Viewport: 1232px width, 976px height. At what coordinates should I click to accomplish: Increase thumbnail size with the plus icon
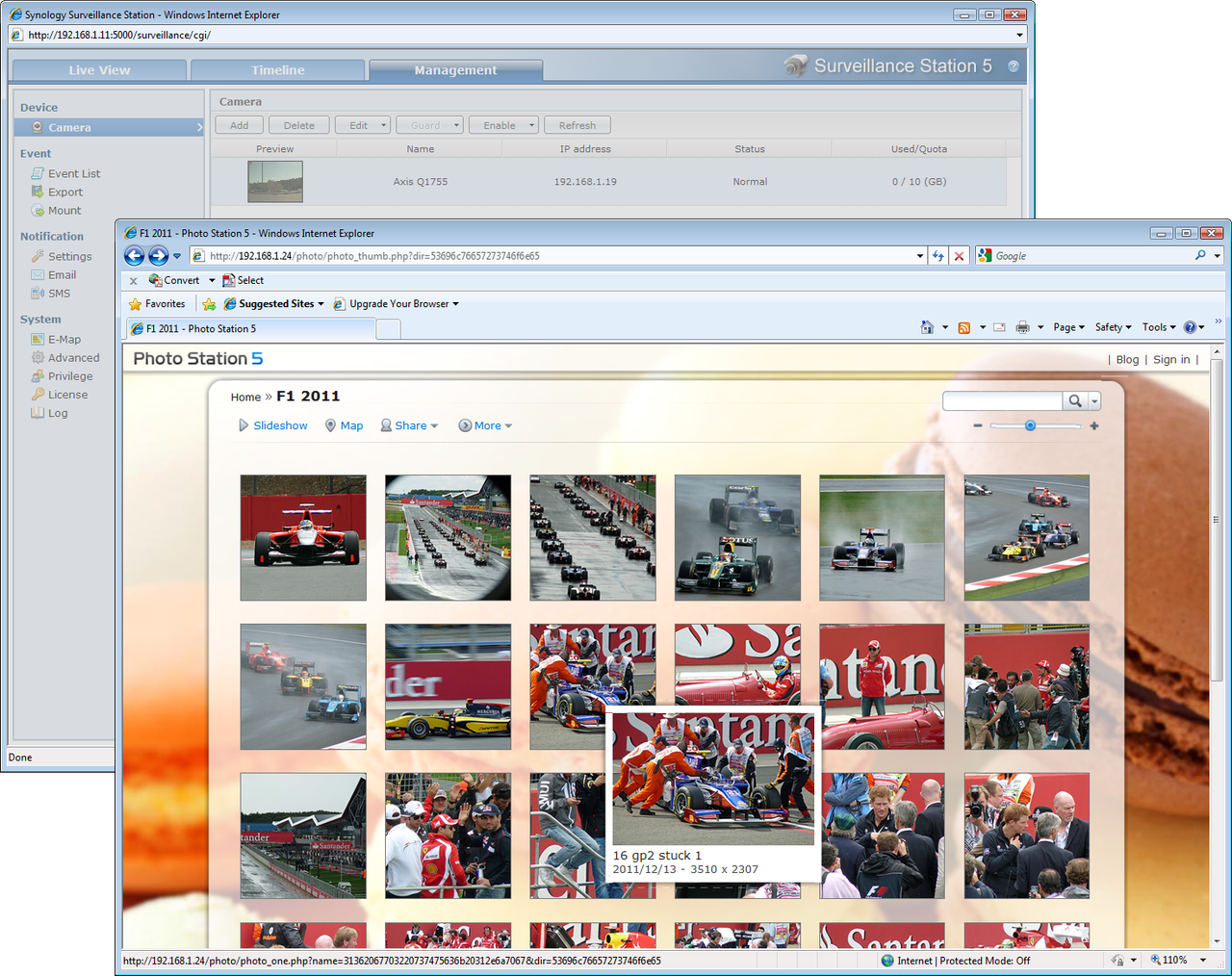click(x=1094, y=425)
